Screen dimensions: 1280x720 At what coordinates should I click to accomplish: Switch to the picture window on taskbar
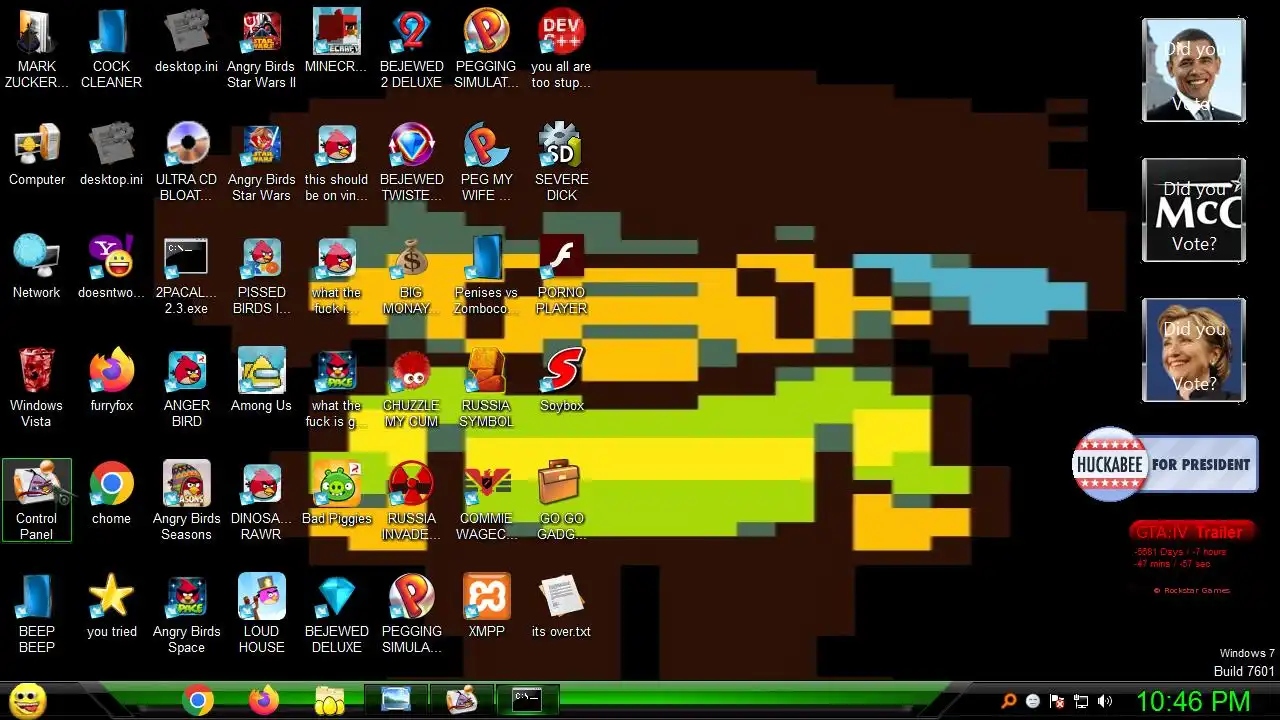[x=396, y=699]
